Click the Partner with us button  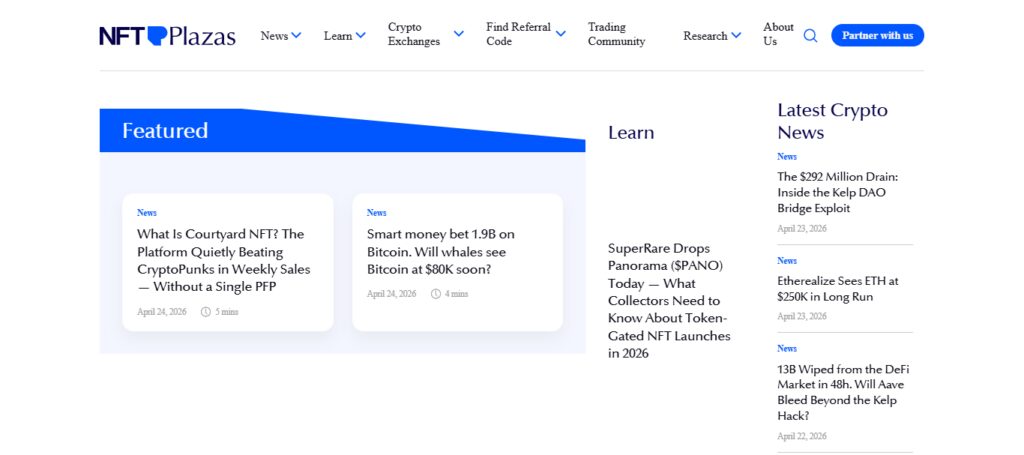[877, 35]
